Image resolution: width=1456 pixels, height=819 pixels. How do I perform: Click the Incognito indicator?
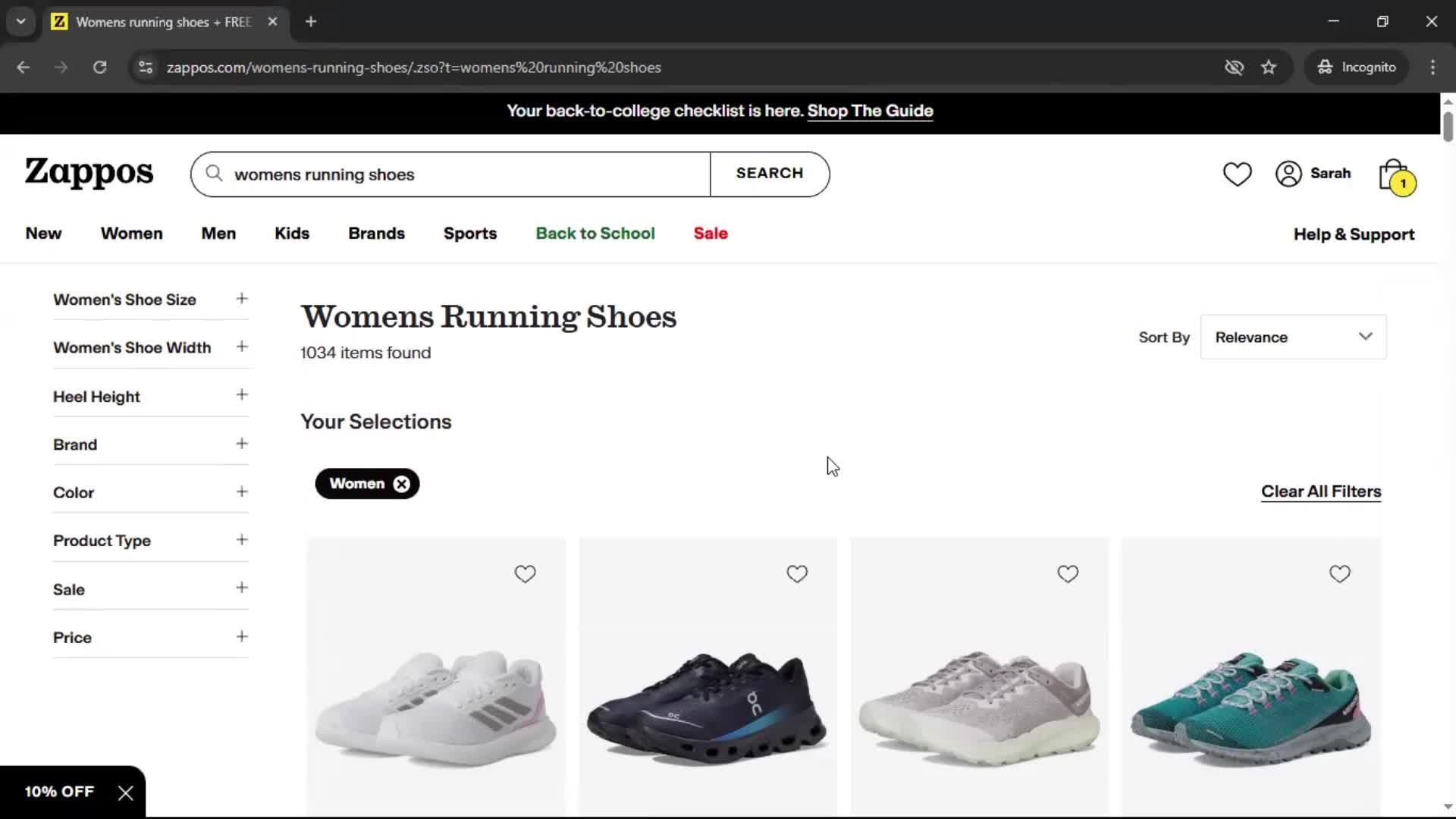coord(1357,67)
